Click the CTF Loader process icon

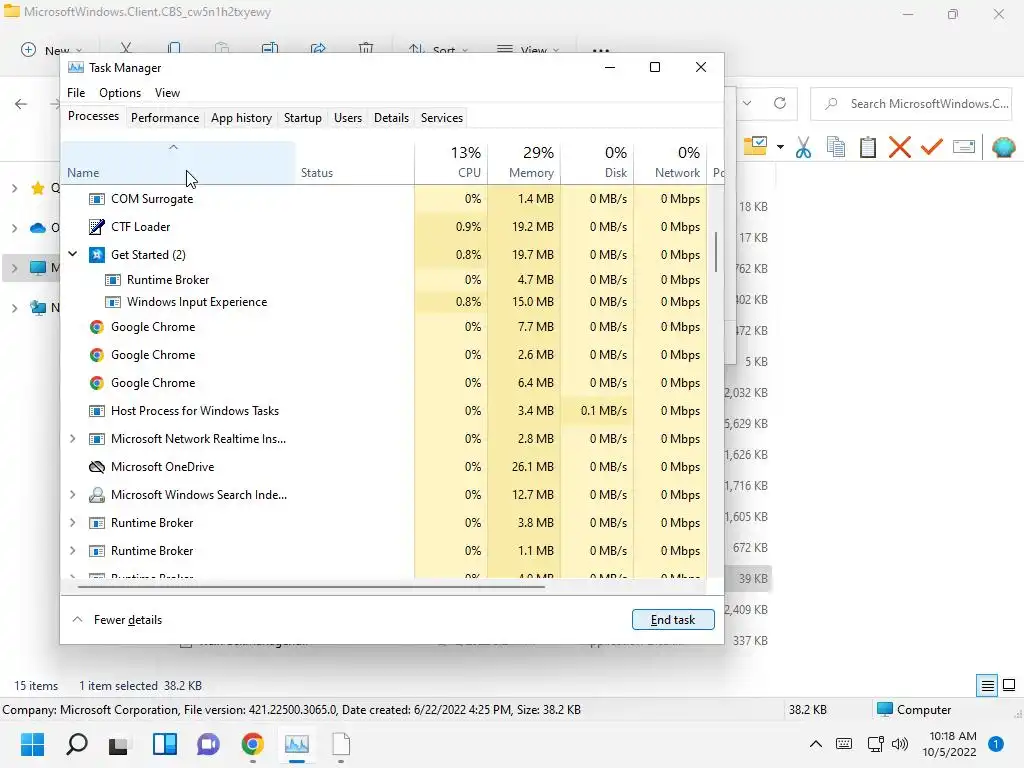click(97, 227)
